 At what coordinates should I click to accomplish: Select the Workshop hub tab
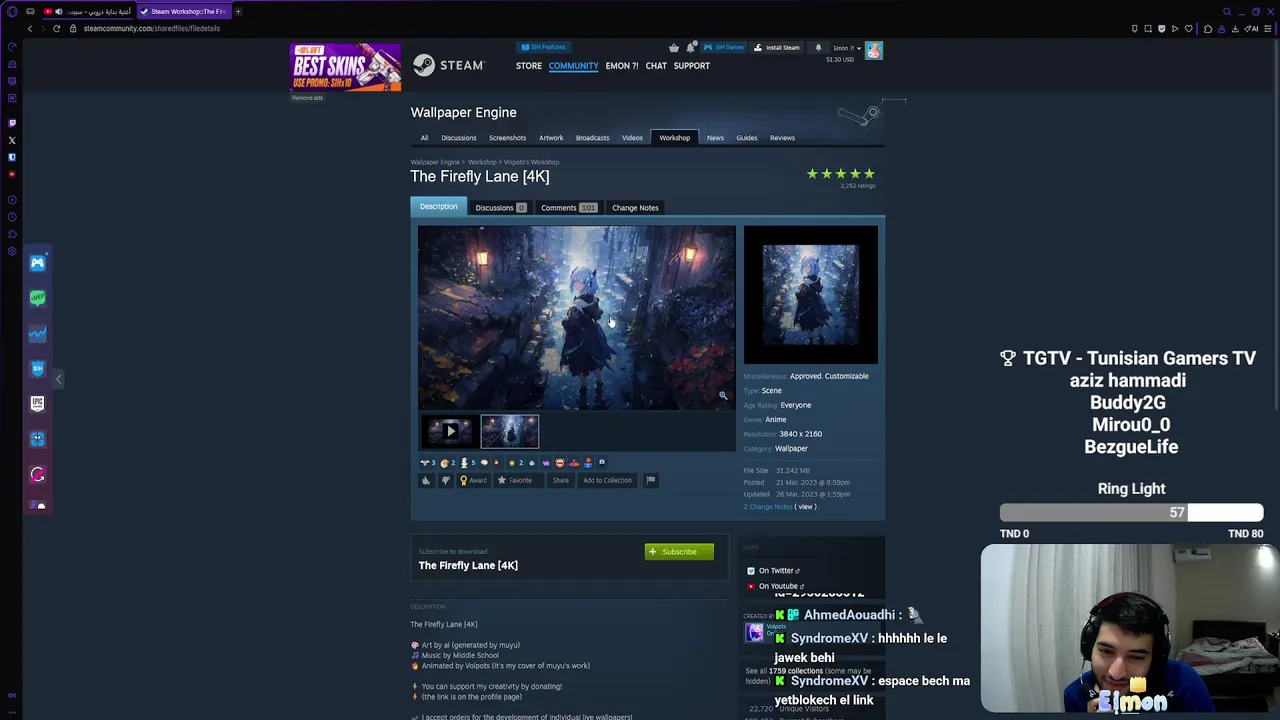click(674, 138)
